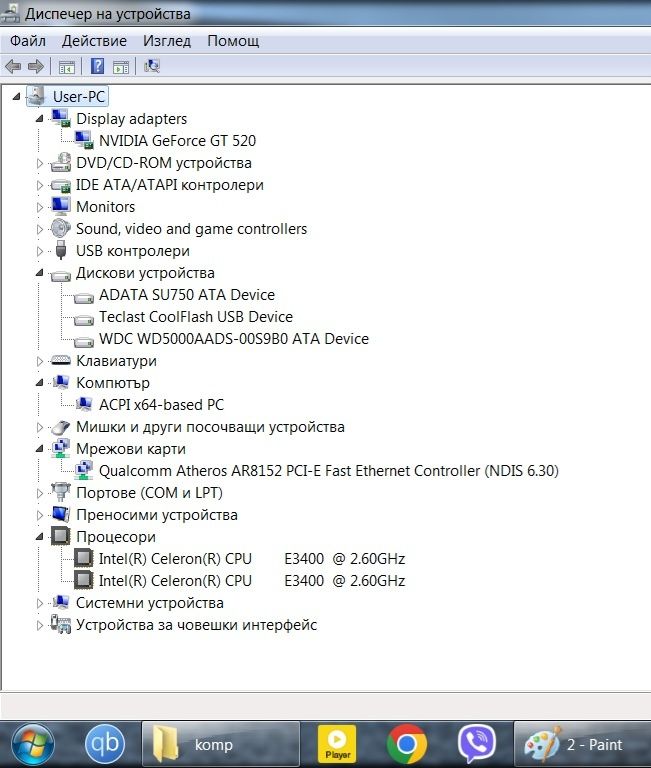
Task: Click the Портове port connector icon
Action: tap(61, 492)
